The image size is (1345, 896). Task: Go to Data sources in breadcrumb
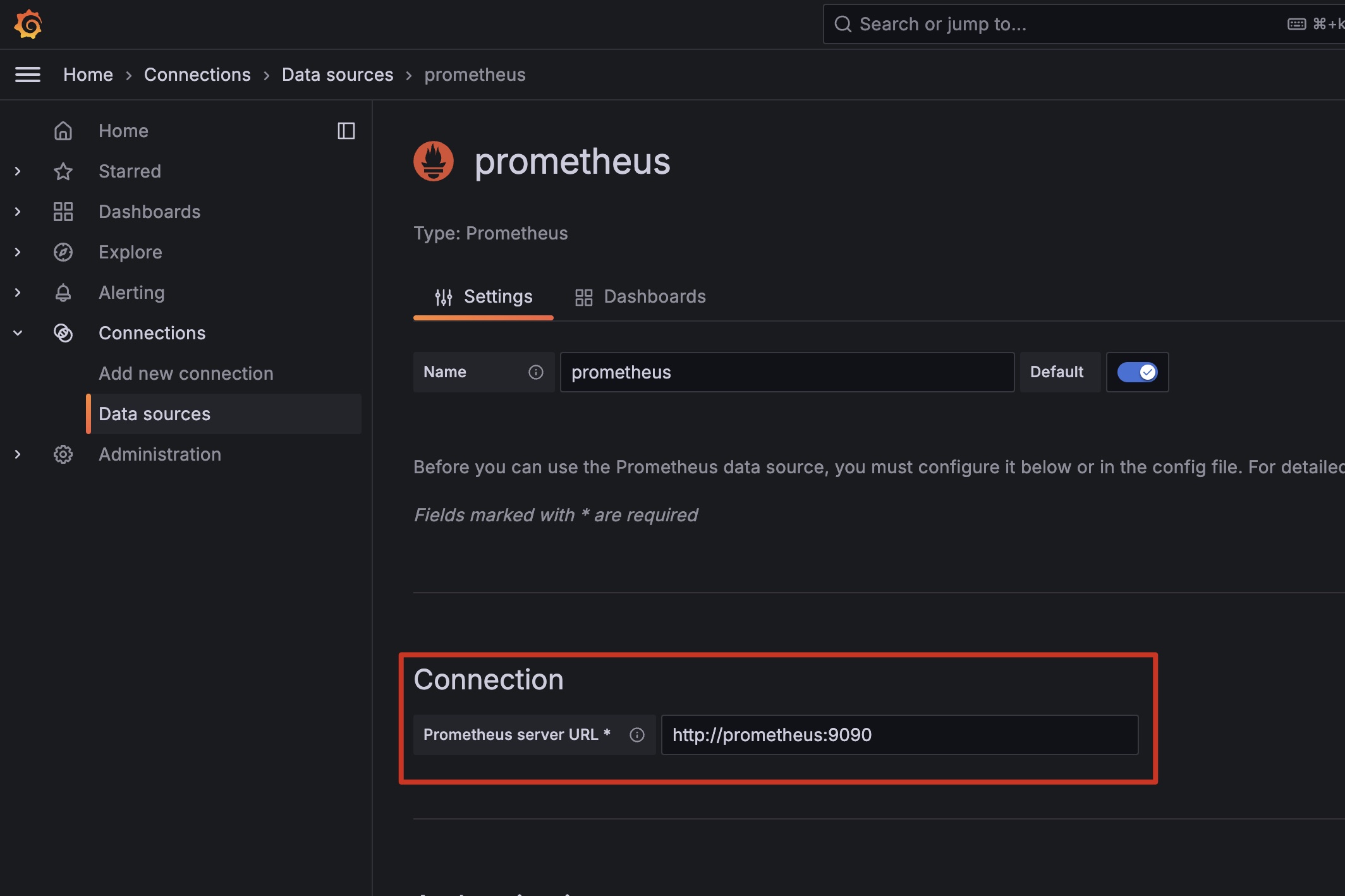pyautogui.click(x=338, y=75)
